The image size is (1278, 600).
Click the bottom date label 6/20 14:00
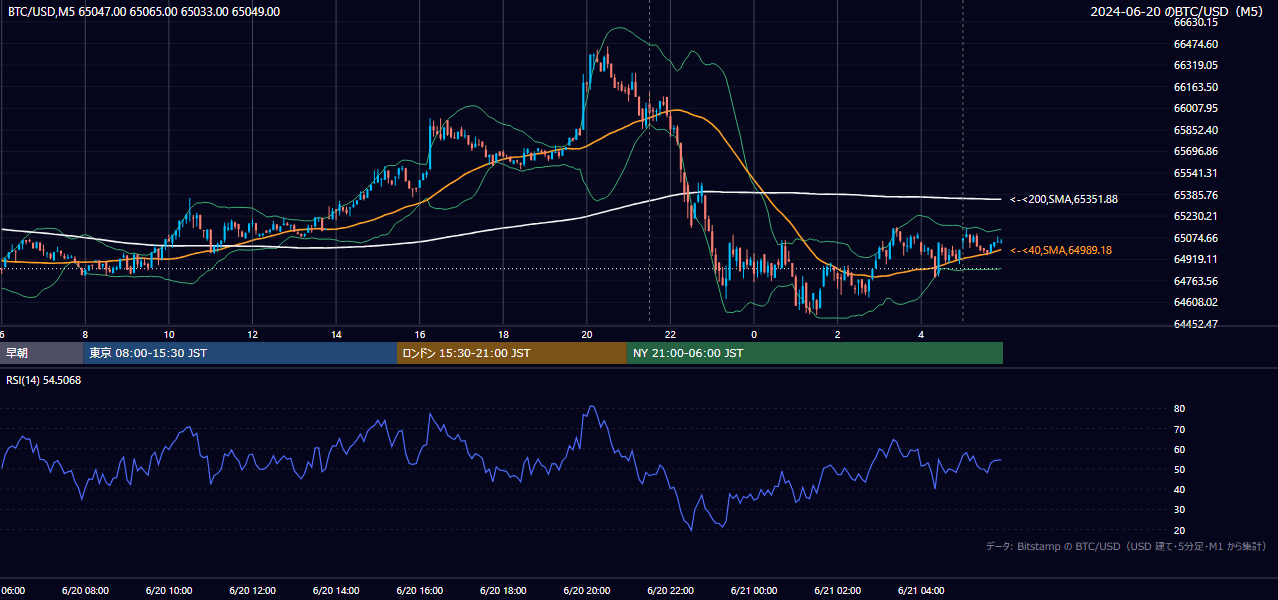tap(337, 591)
